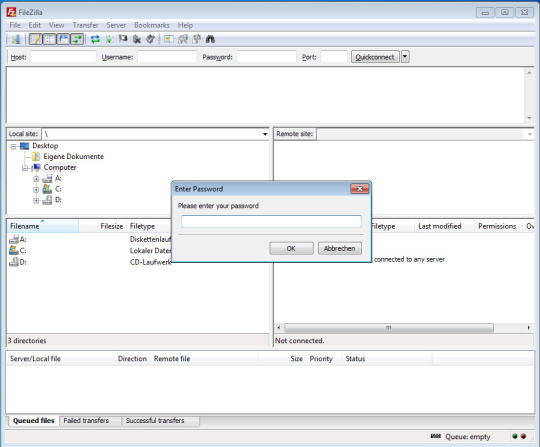
Task: Click the remote list scroll right arrow
Action: click(529, 328)
